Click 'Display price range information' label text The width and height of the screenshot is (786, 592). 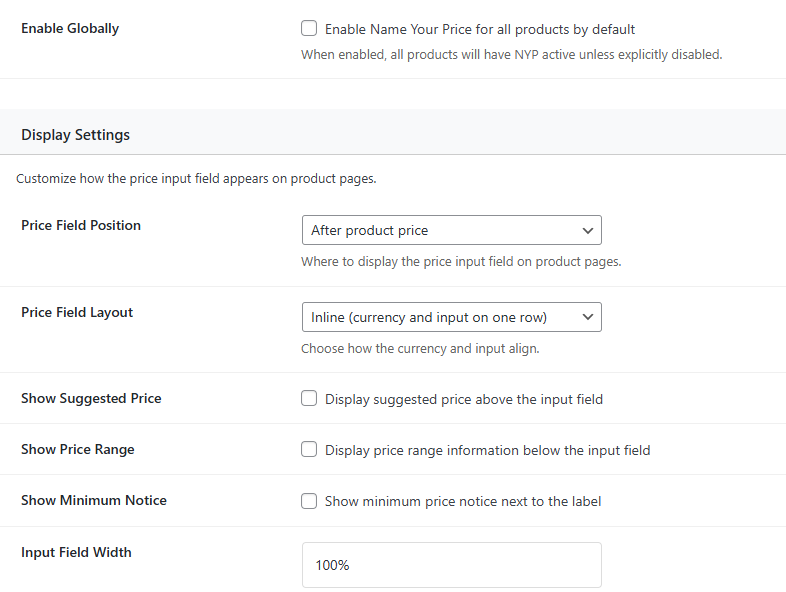pyautogui.click(x=487, y=450)
